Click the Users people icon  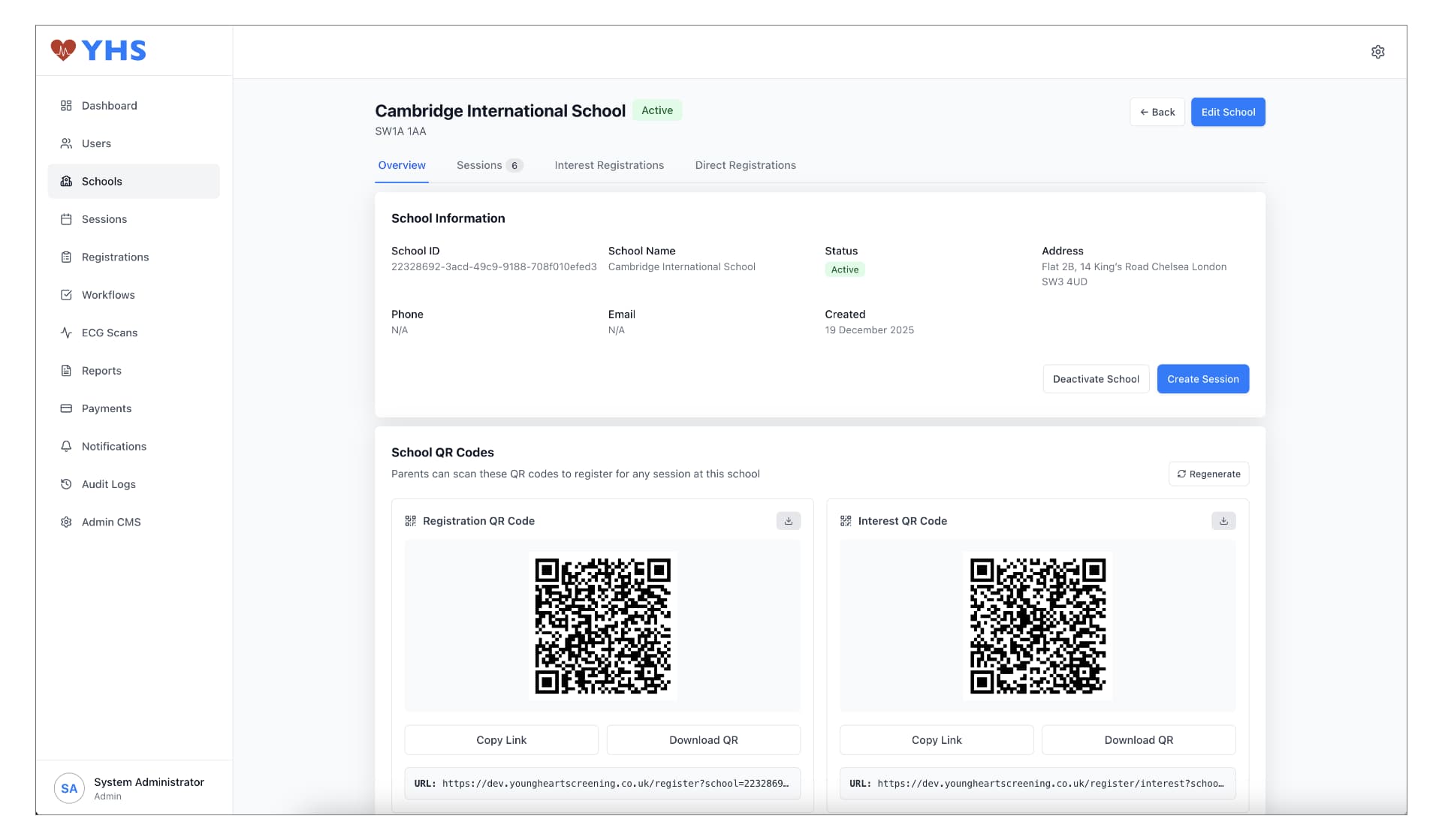coord(66,143)
